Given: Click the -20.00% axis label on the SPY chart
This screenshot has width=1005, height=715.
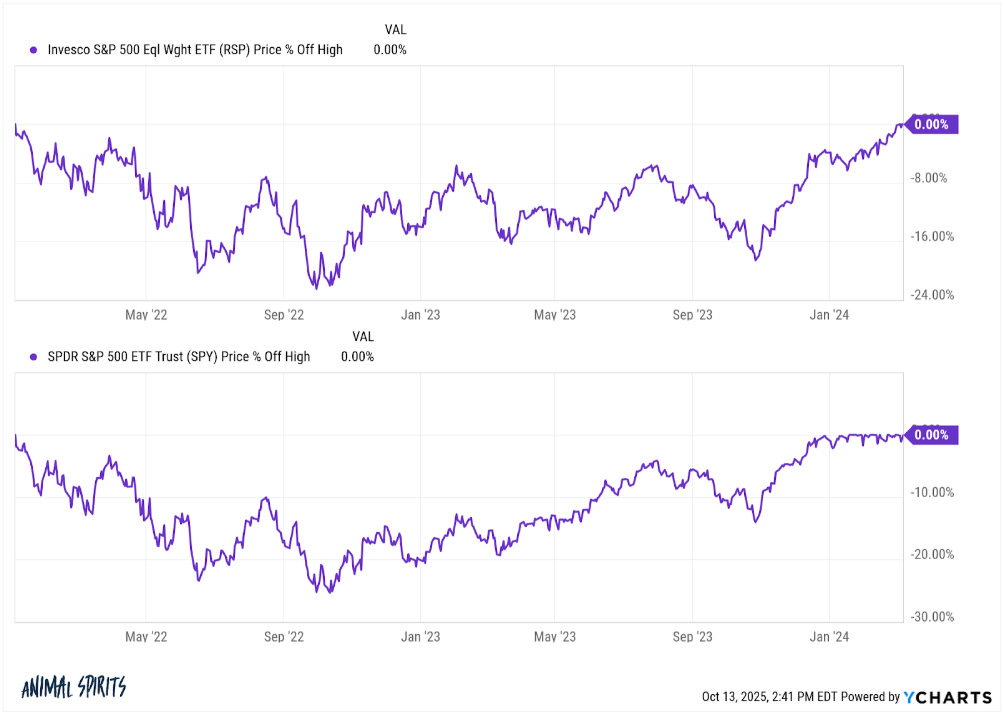Looking at the screenshot, I should (932, 554).
